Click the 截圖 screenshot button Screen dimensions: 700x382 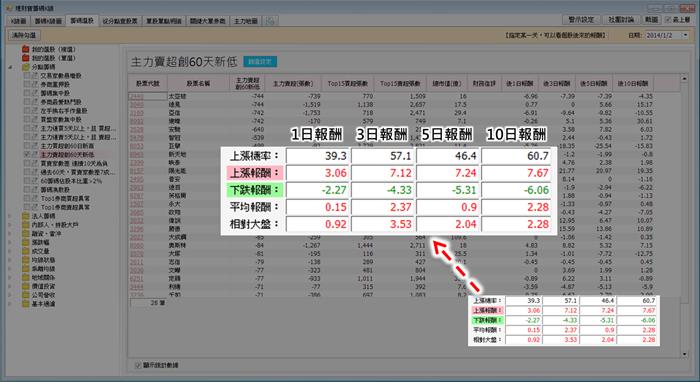651,20
